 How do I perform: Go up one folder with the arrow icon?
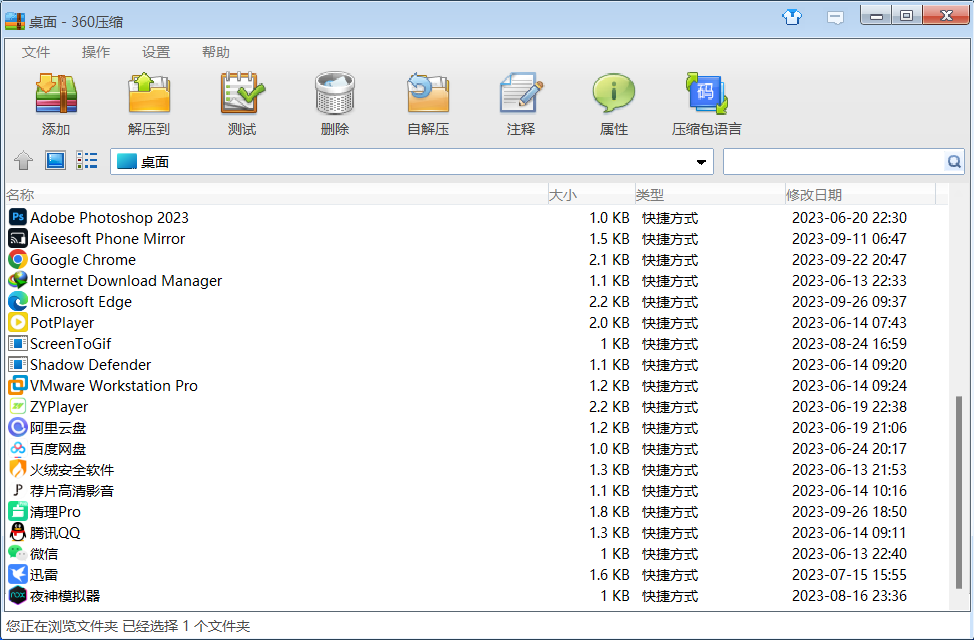pyautogui.click(x=24, y=161)
